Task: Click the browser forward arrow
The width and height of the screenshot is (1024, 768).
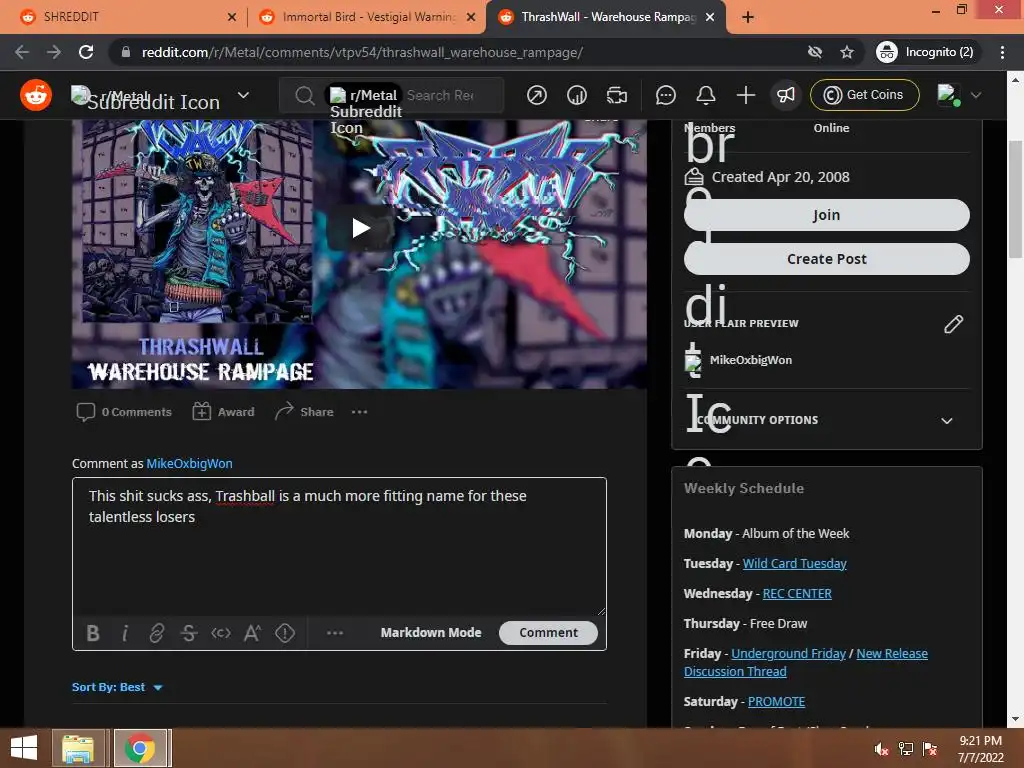Action: (54, 52)
